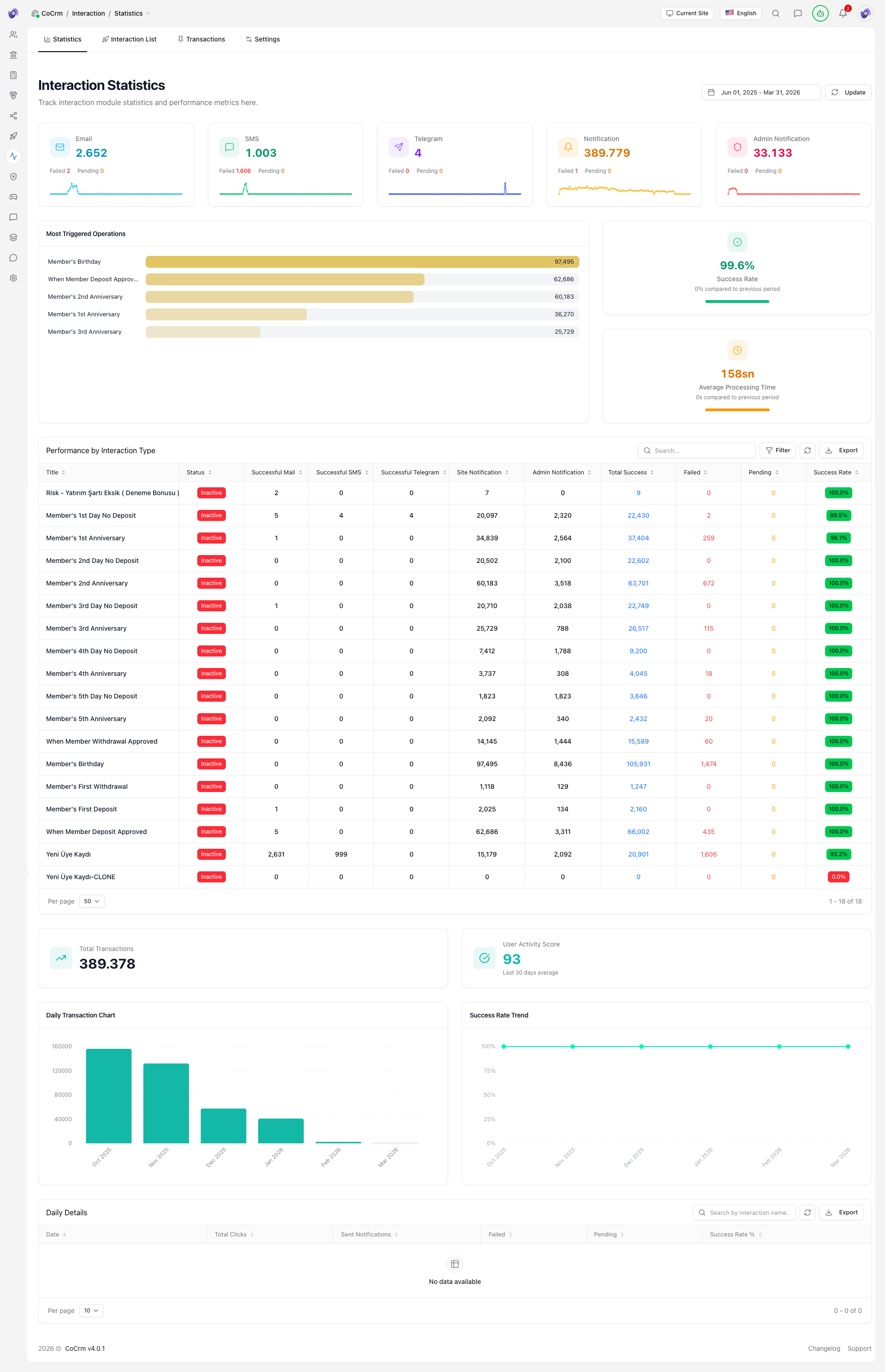The height and width of the screenshot is (1372, 885).
Task: Open the Per page dropdown in Daily Details
Action: coord(91,1311)
